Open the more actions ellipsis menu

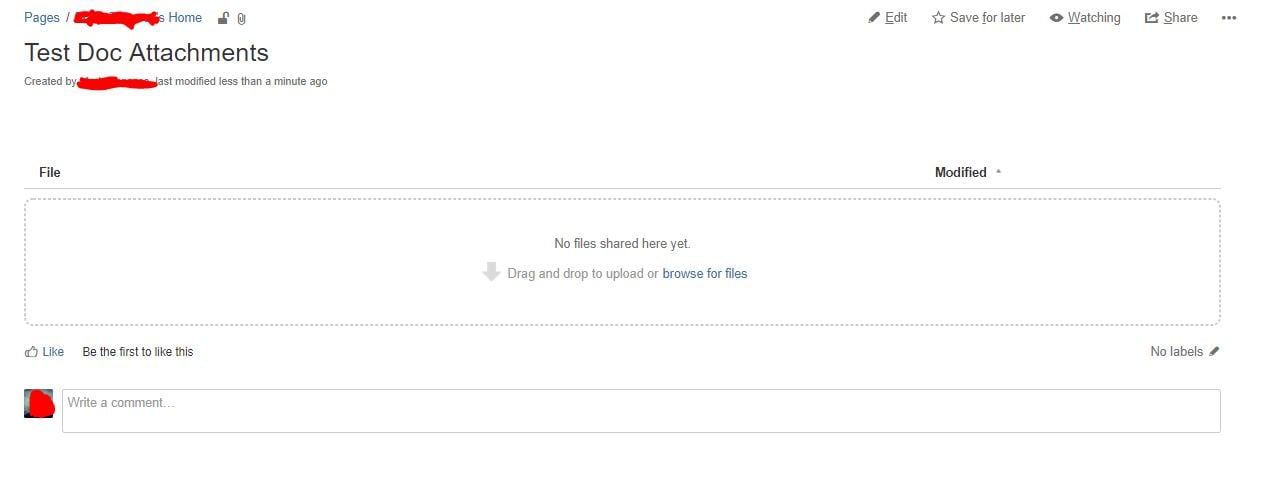[1229, 18]
